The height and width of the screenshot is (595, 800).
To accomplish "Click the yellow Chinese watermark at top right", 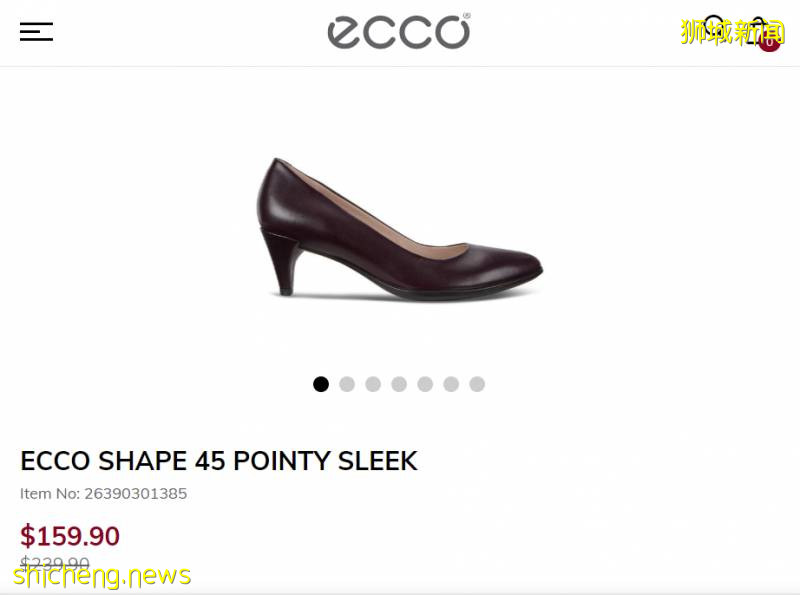I will pos(732,33).
